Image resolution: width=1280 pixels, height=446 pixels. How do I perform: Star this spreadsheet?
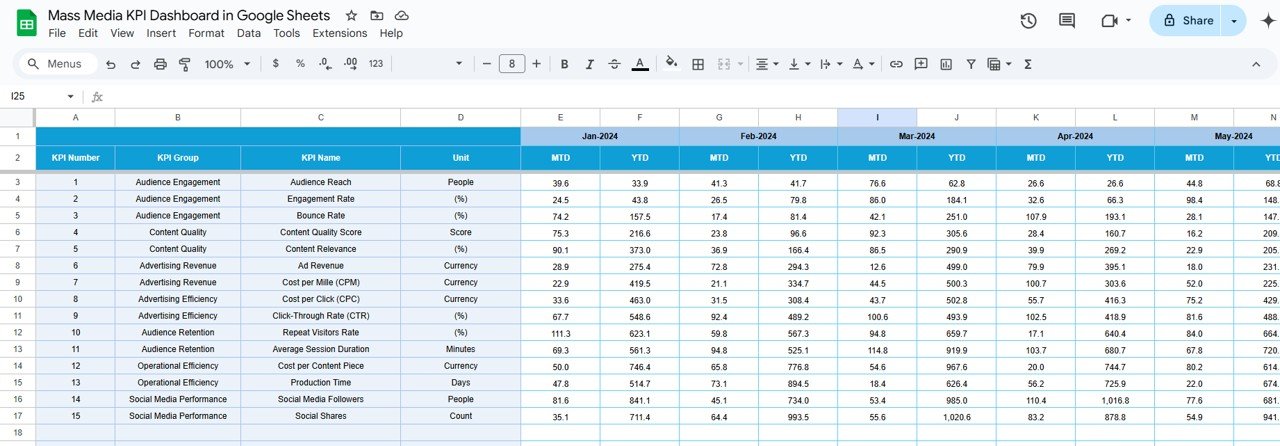pyautogui.click(x=351, y=16)
